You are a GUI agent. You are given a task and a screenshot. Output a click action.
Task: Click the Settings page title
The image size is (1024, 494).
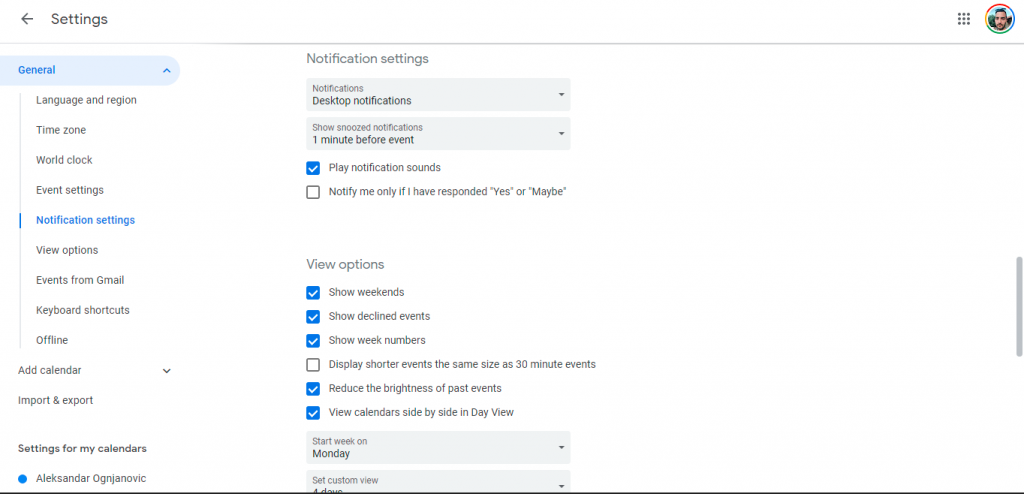coord(79,19)
